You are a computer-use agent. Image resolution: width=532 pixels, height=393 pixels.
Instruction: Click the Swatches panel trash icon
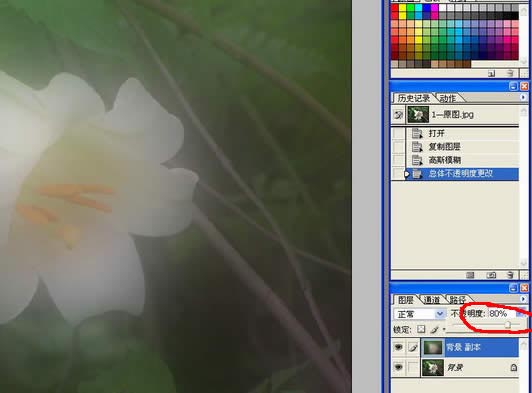tap(509, 73)
